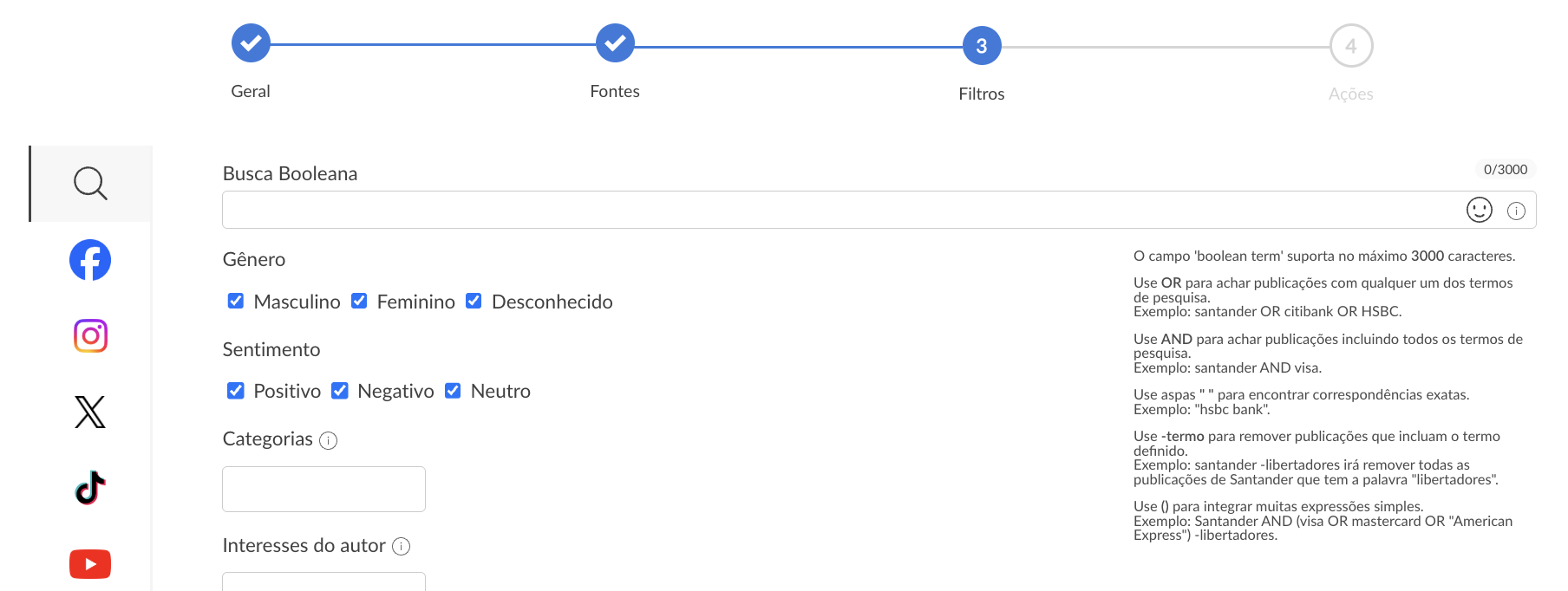Open the emoji picker in Busca Booleana
Screen dimensions: 1568x591
pos(1480,210)
